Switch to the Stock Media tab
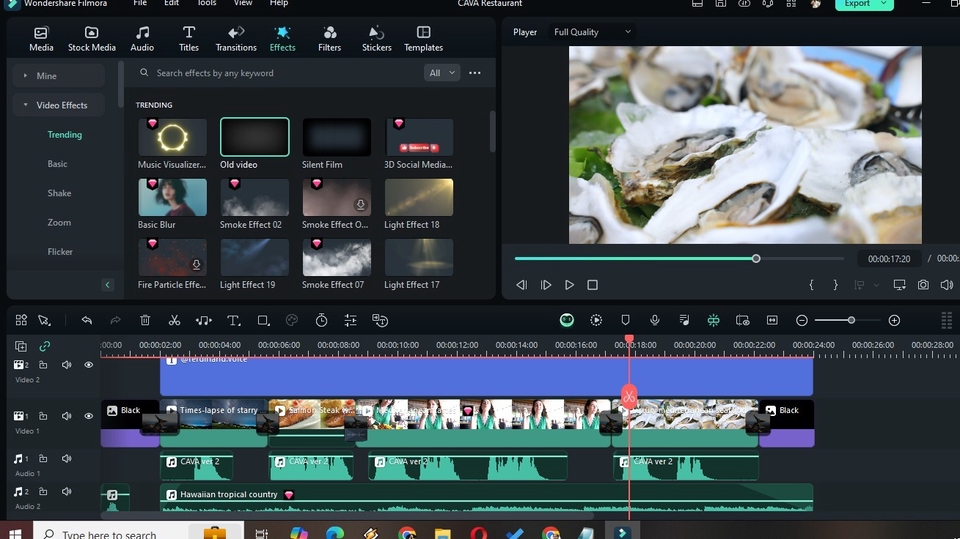Viewport: 960px width, 539px height. point(91,39)
